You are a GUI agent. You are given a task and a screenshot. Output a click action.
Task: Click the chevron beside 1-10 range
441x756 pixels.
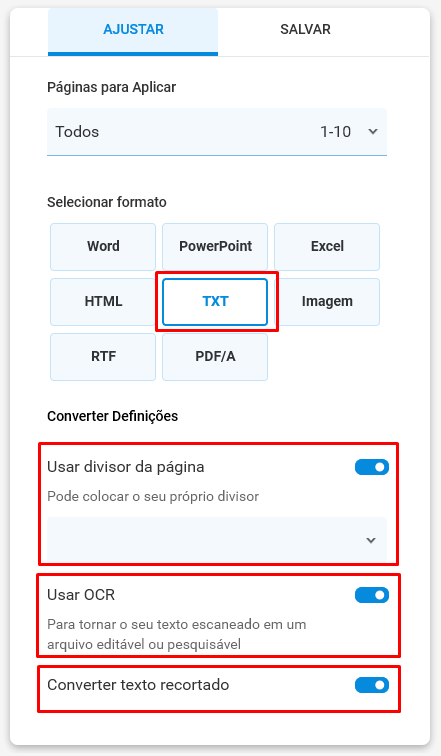pyautogui.click(x=373, y=132)
